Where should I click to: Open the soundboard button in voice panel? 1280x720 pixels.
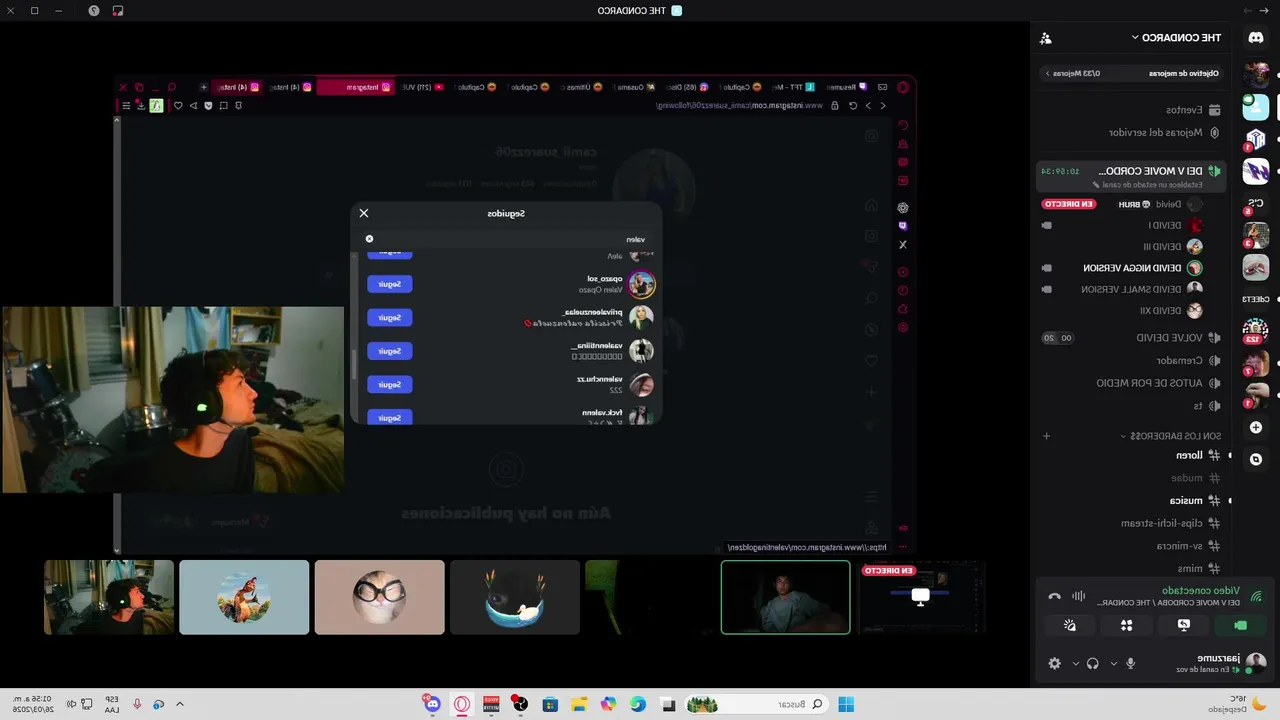1070,625
